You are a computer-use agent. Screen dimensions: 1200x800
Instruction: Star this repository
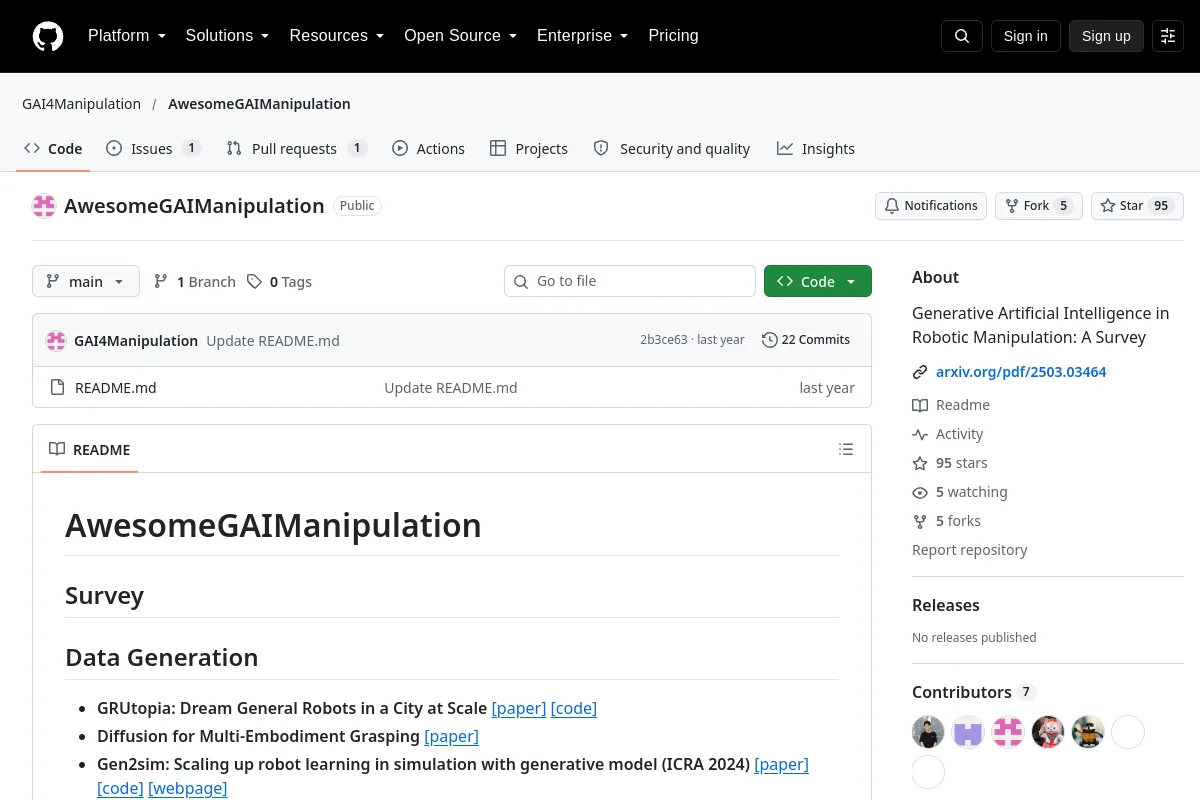(1137, 206)
